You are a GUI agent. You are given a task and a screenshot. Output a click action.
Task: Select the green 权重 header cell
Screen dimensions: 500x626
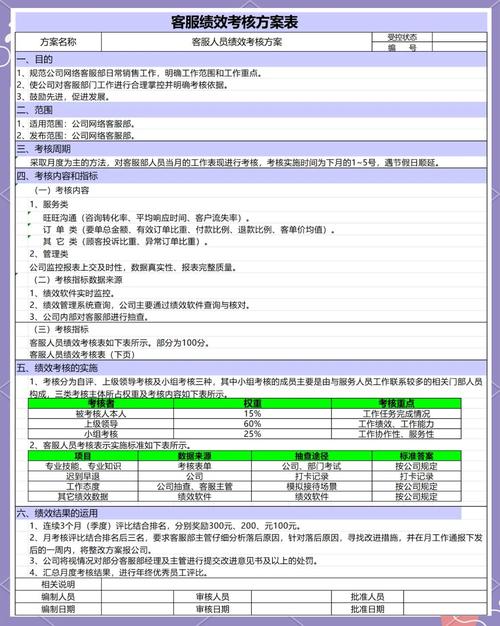252,403
